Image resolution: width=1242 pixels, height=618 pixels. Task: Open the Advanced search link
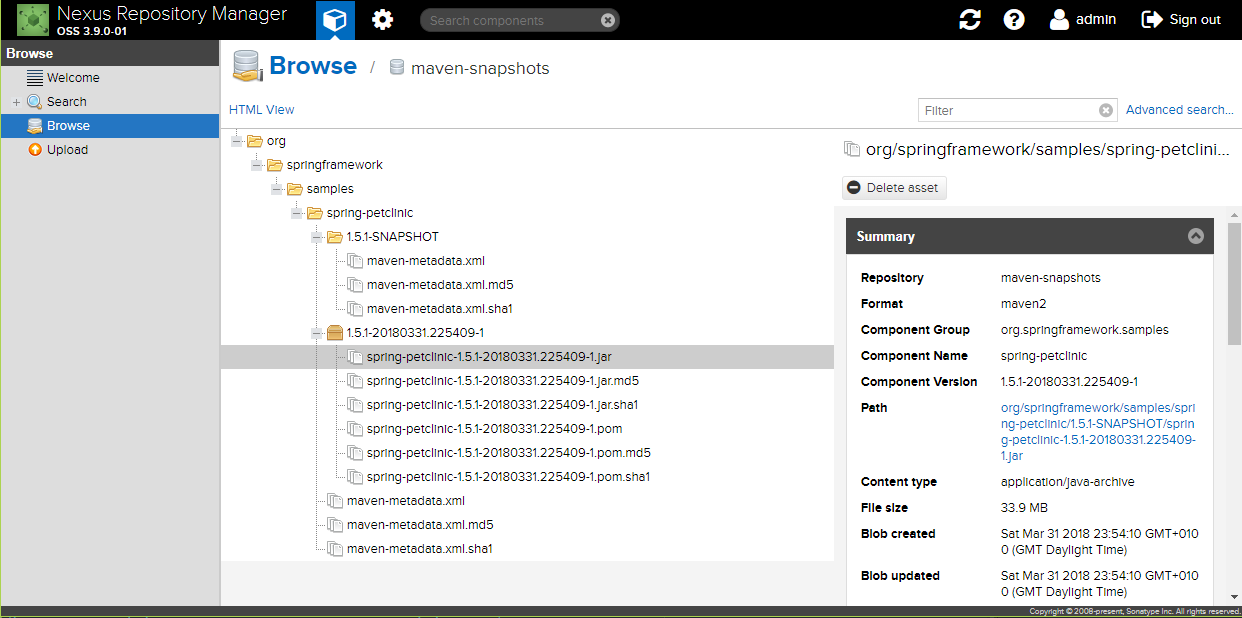tap(1180, 110)
